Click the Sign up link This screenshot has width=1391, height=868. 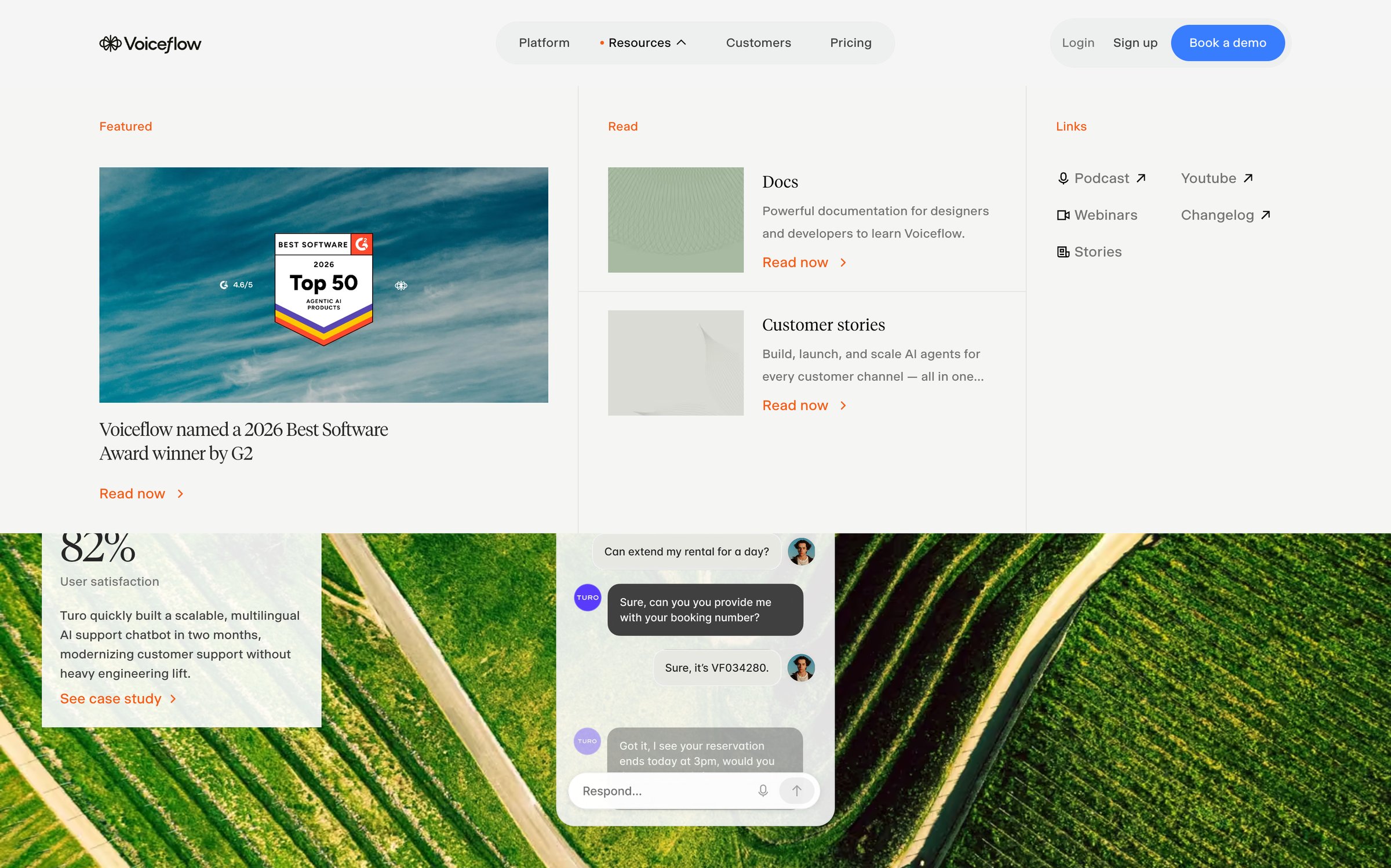[1135, 43]
